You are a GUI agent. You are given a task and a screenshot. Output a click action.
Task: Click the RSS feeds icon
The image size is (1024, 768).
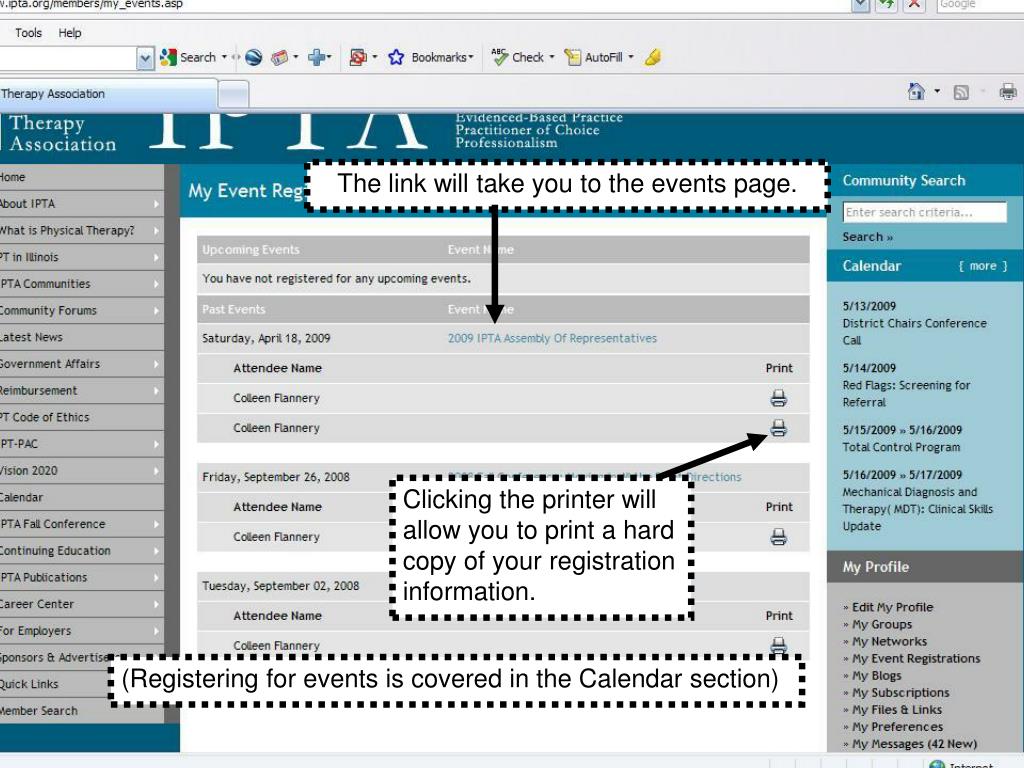click(961, 92)
